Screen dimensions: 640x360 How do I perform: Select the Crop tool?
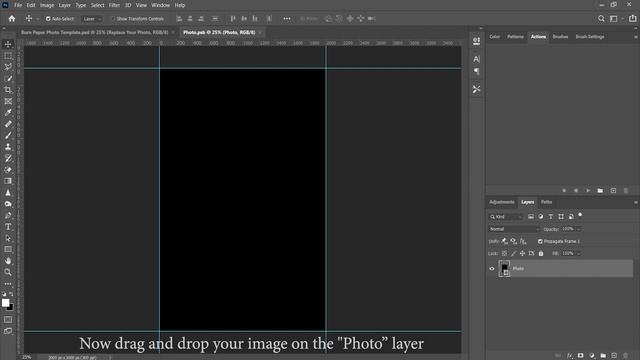(8, 90)
